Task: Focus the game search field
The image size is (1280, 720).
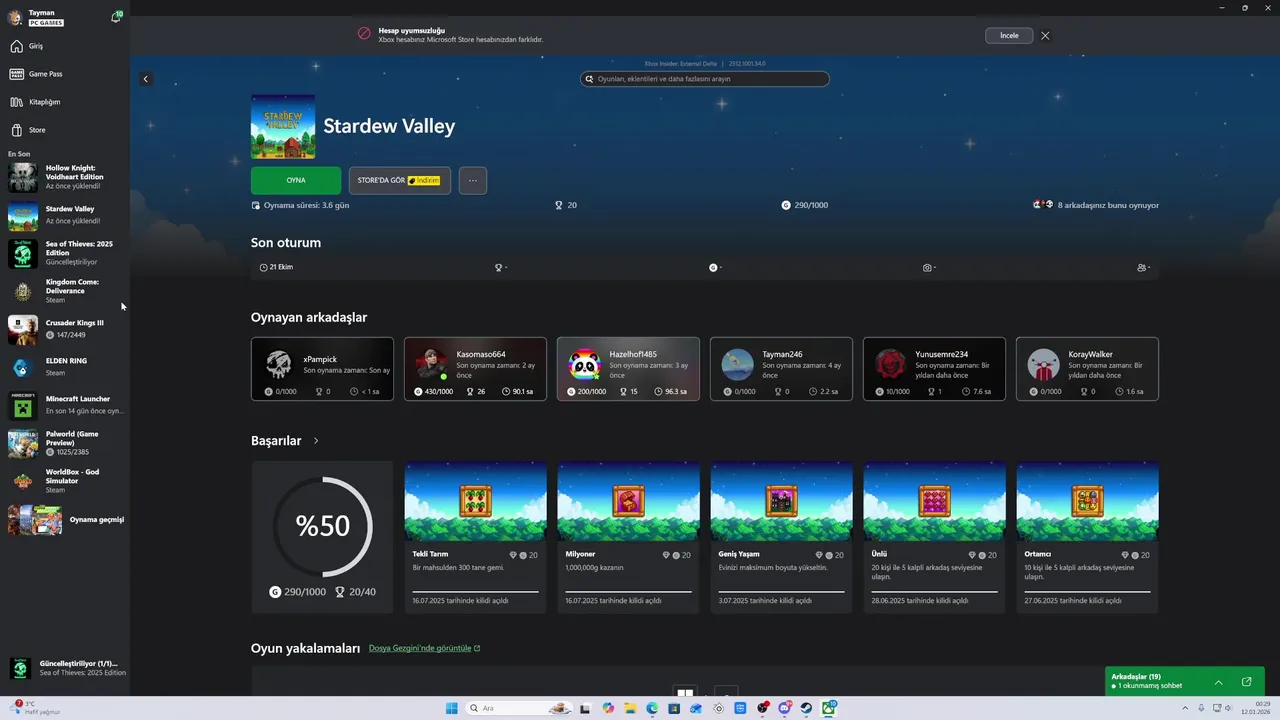Action: point(705,79)
